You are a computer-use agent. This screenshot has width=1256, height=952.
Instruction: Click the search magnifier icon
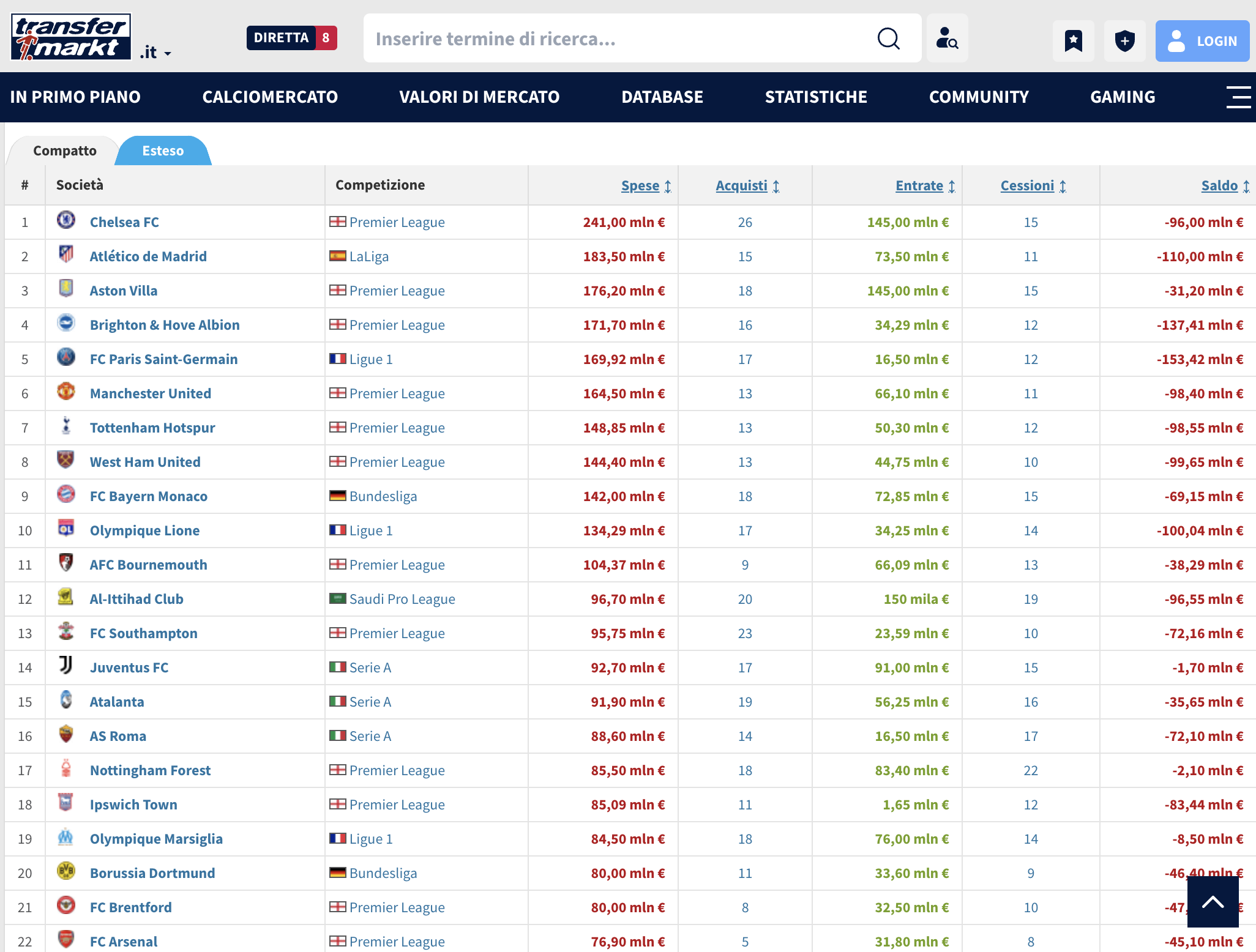coord(888,39)
